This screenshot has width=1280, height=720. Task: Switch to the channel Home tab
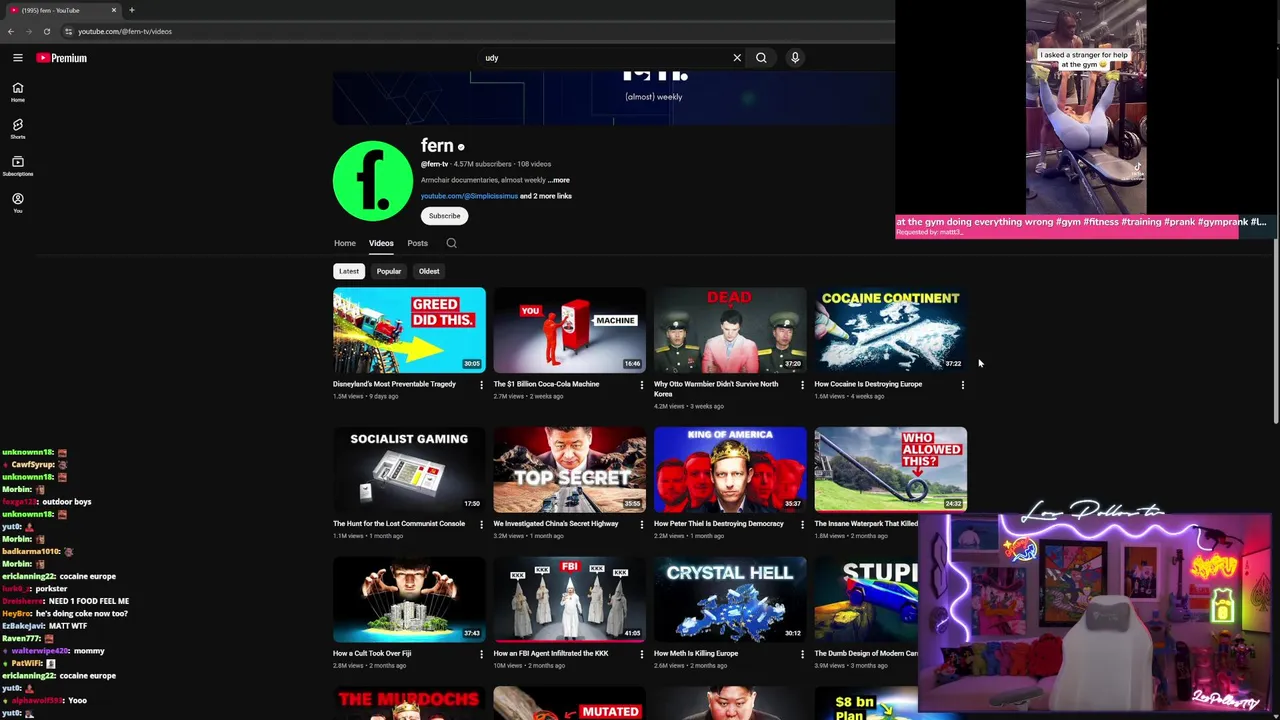pyautogui.click(x=344, y=243)
